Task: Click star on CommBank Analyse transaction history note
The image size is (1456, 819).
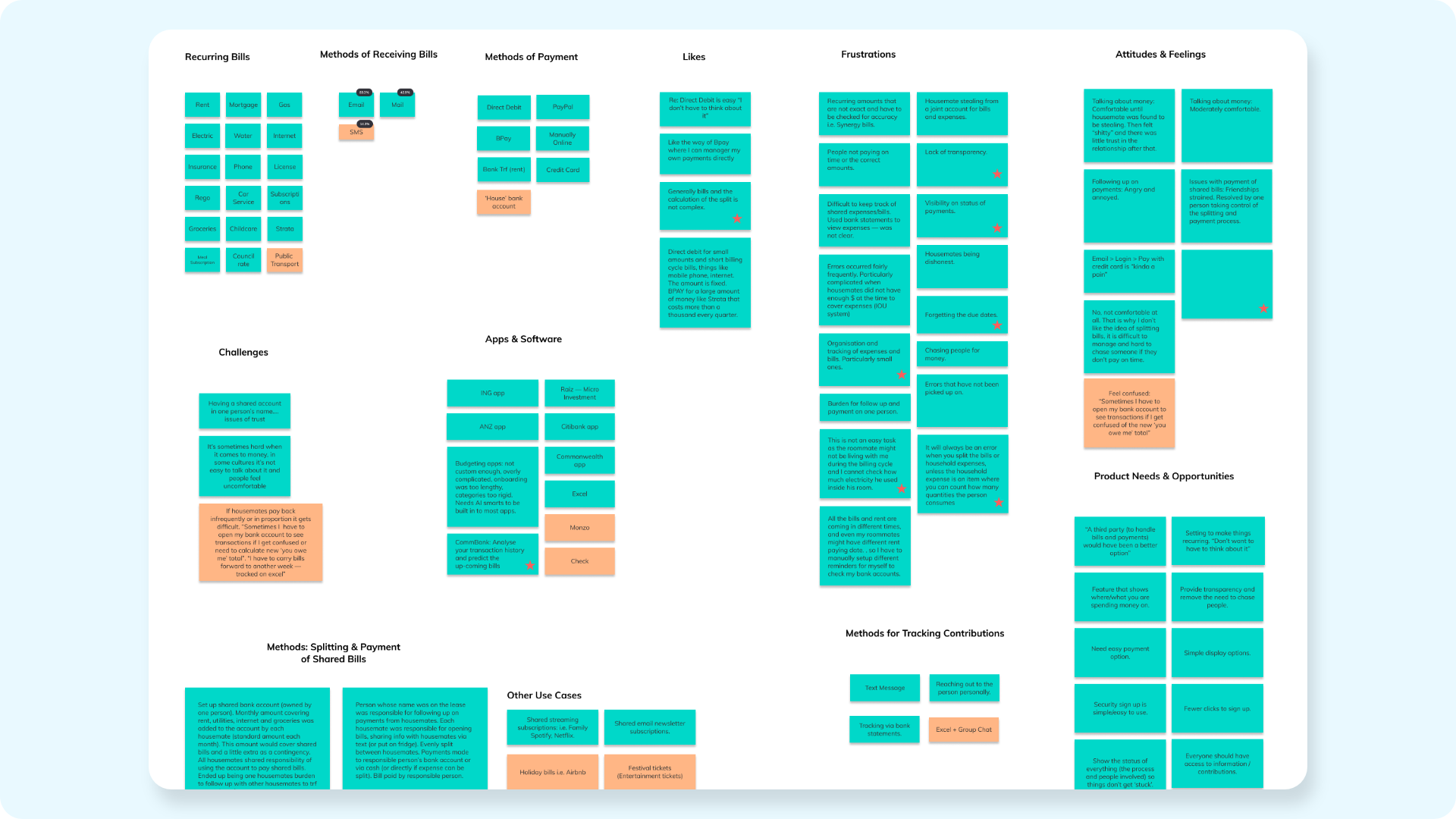Action: click(529, 566)
